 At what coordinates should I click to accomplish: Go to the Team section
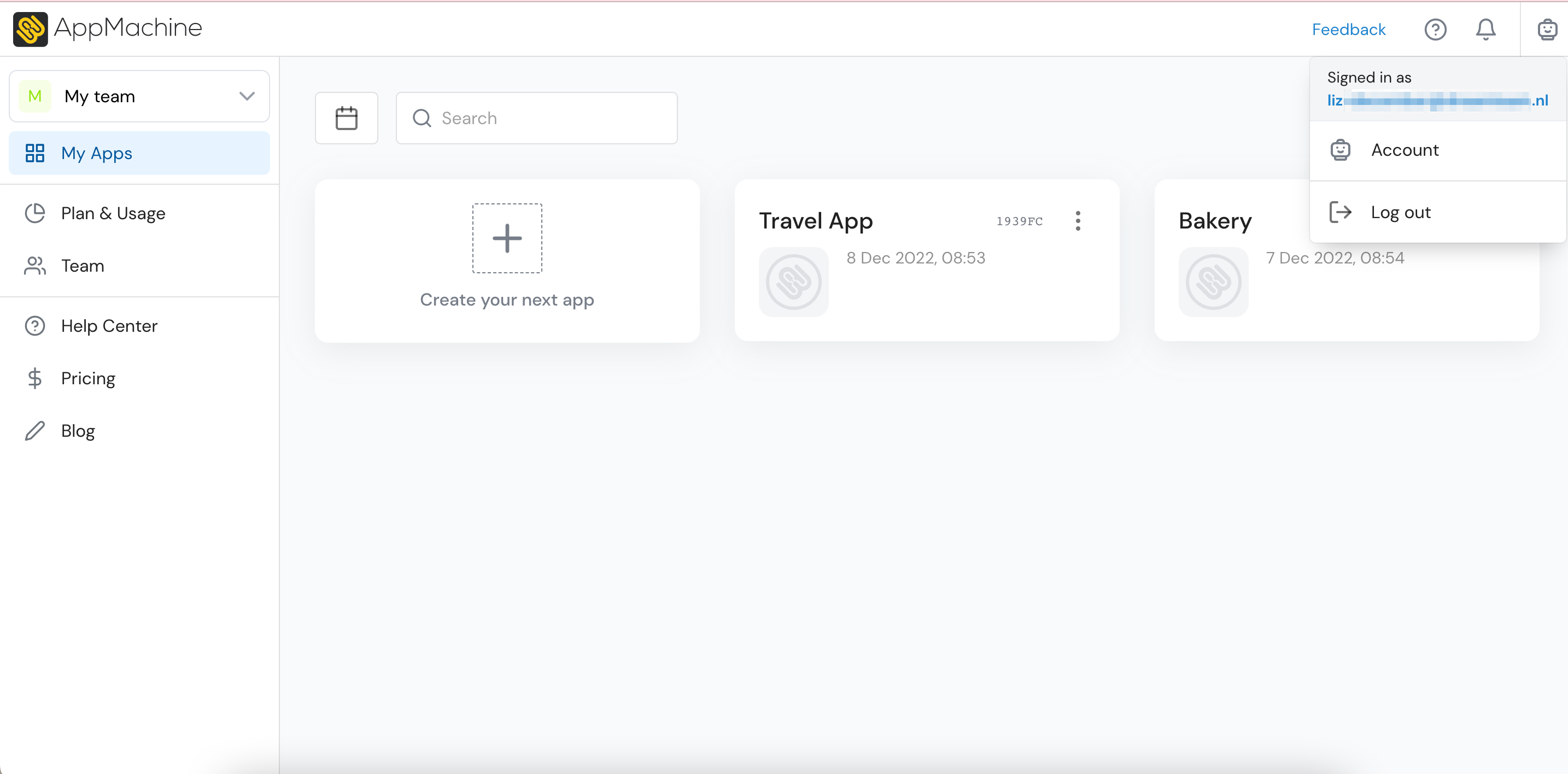[83, 266]
